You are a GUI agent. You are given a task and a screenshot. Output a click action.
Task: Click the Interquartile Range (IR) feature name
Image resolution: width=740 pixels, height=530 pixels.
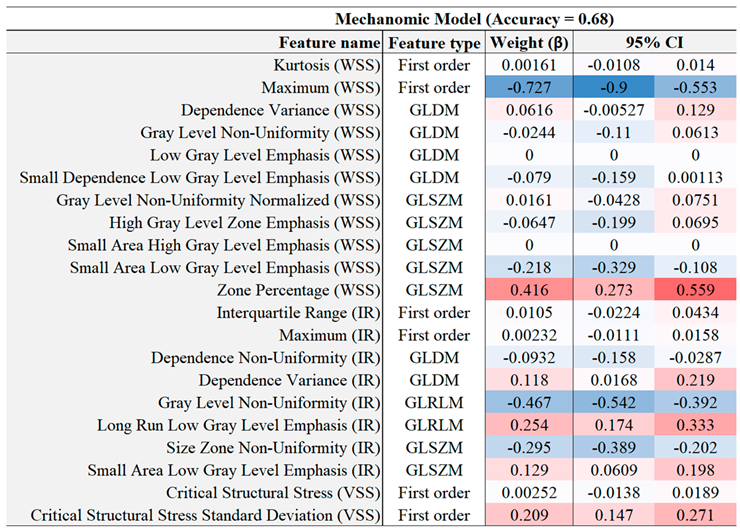(x=300, y=313)
